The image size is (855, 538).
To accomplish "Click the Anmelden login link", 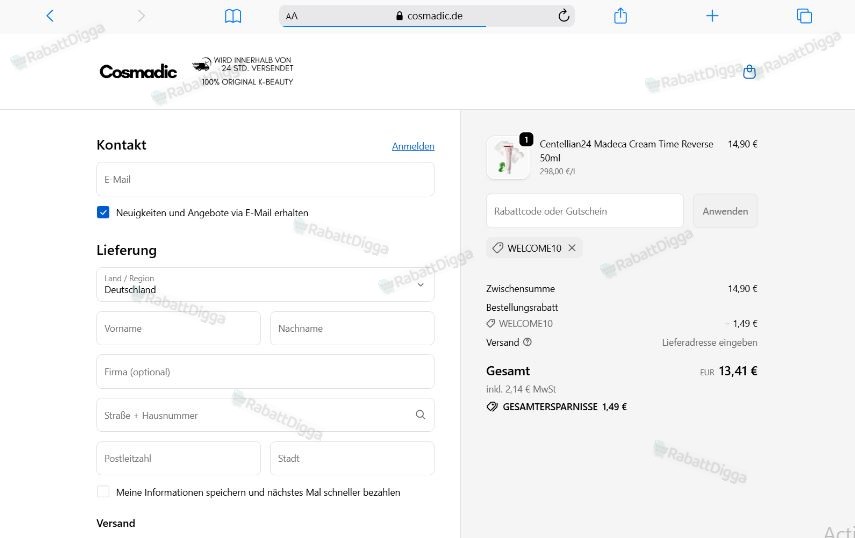I will pos(413,146).
